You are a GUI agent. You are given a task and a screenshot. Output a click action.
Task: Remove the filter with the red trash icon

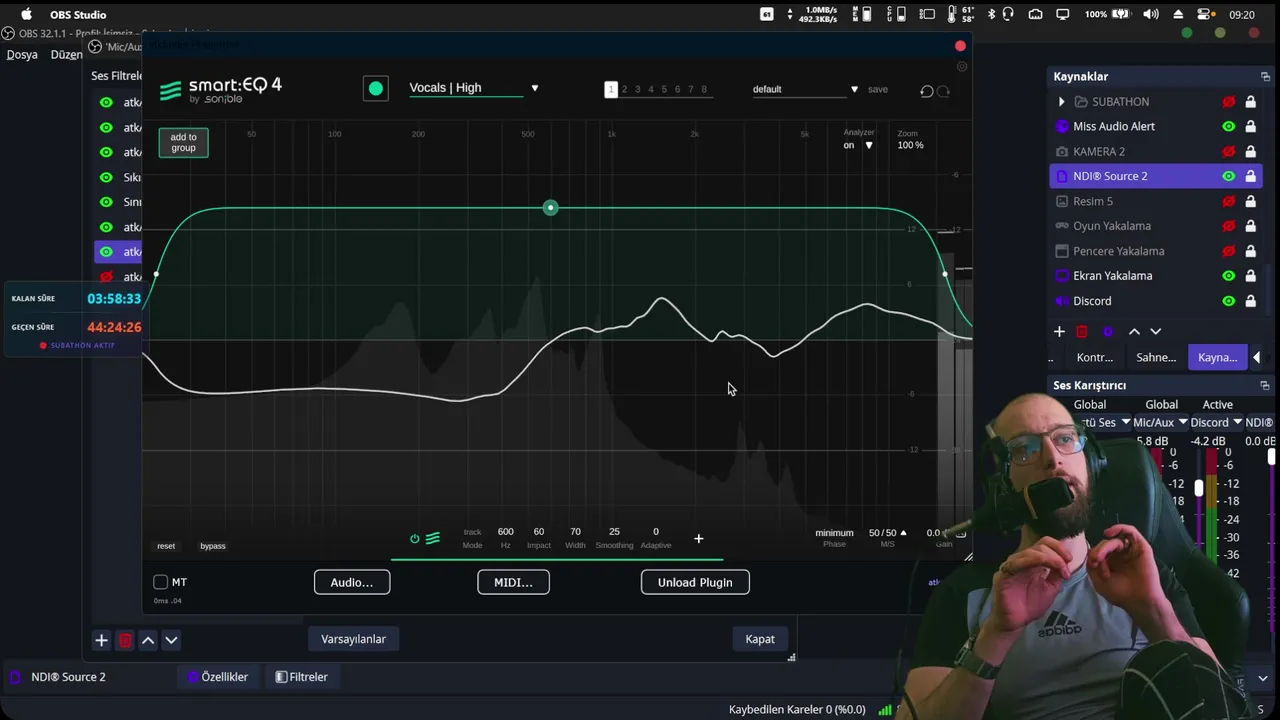[125, 640]
